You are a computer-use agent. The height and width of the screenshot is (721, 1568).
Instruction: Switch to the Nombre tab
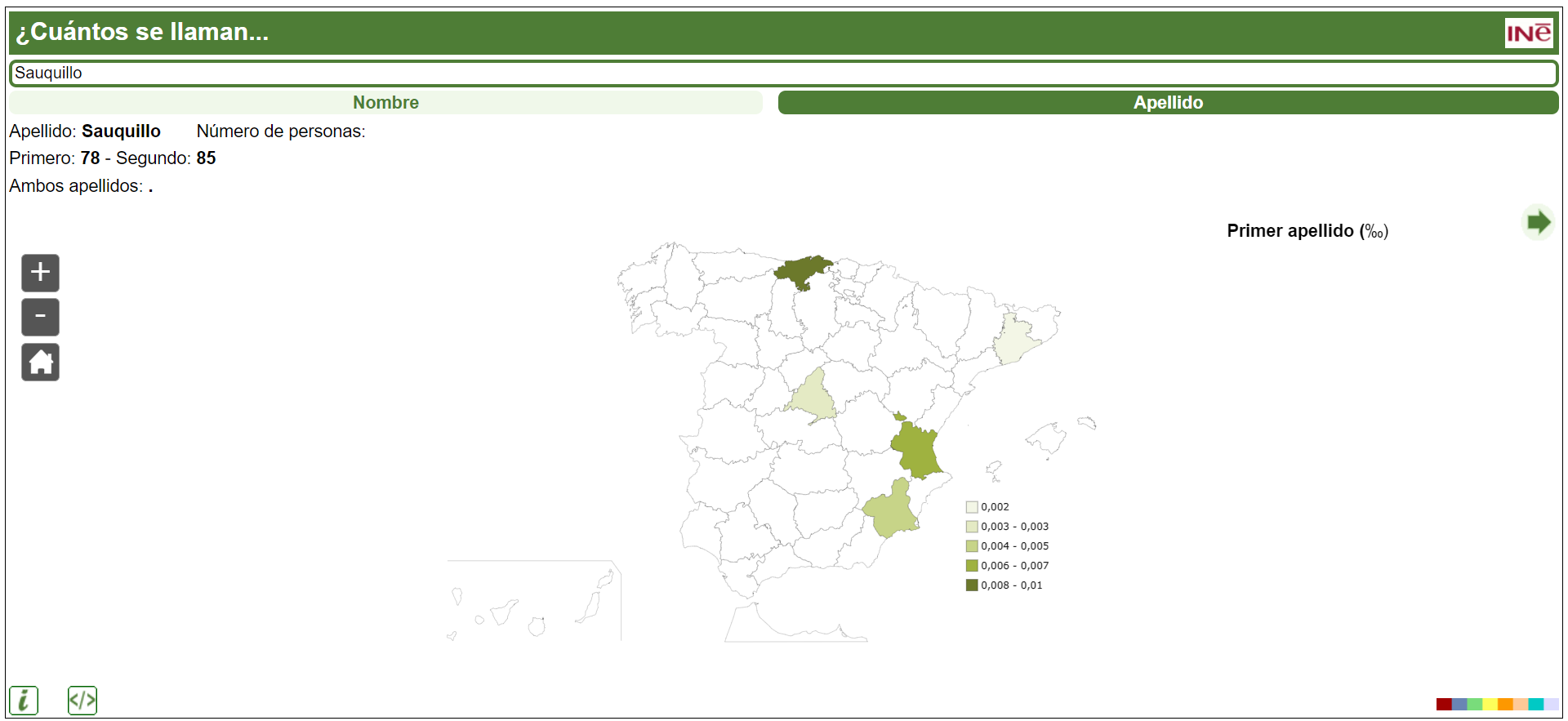point(385,102)
